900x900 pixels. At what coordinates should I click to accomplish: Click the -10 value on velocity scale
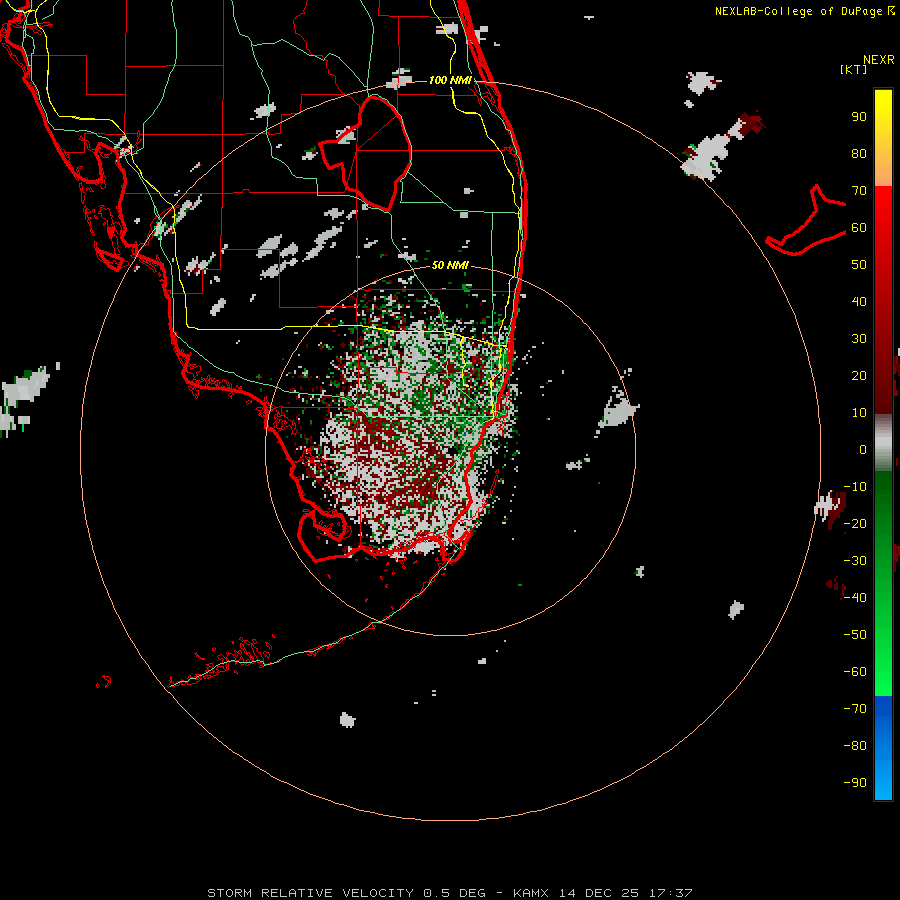point(855,487)
